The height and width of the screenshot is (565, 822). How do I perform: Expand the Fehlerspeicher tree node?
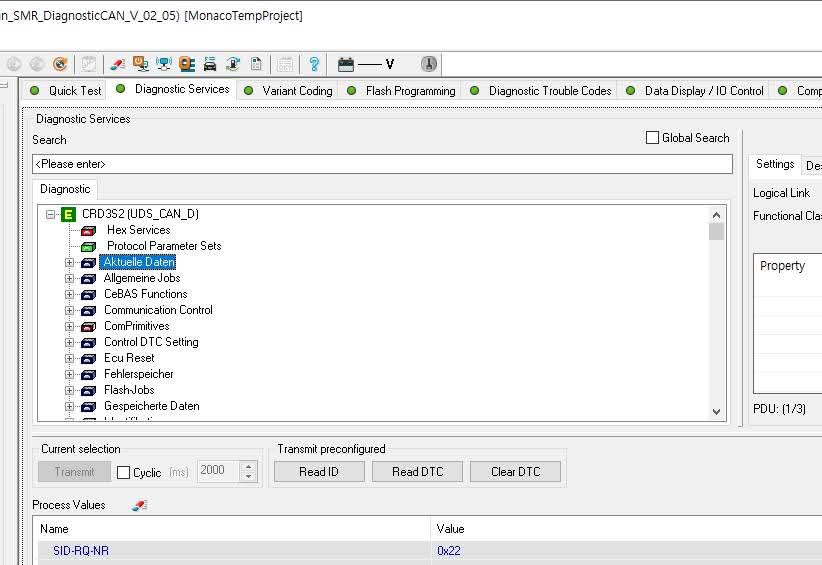69,374
